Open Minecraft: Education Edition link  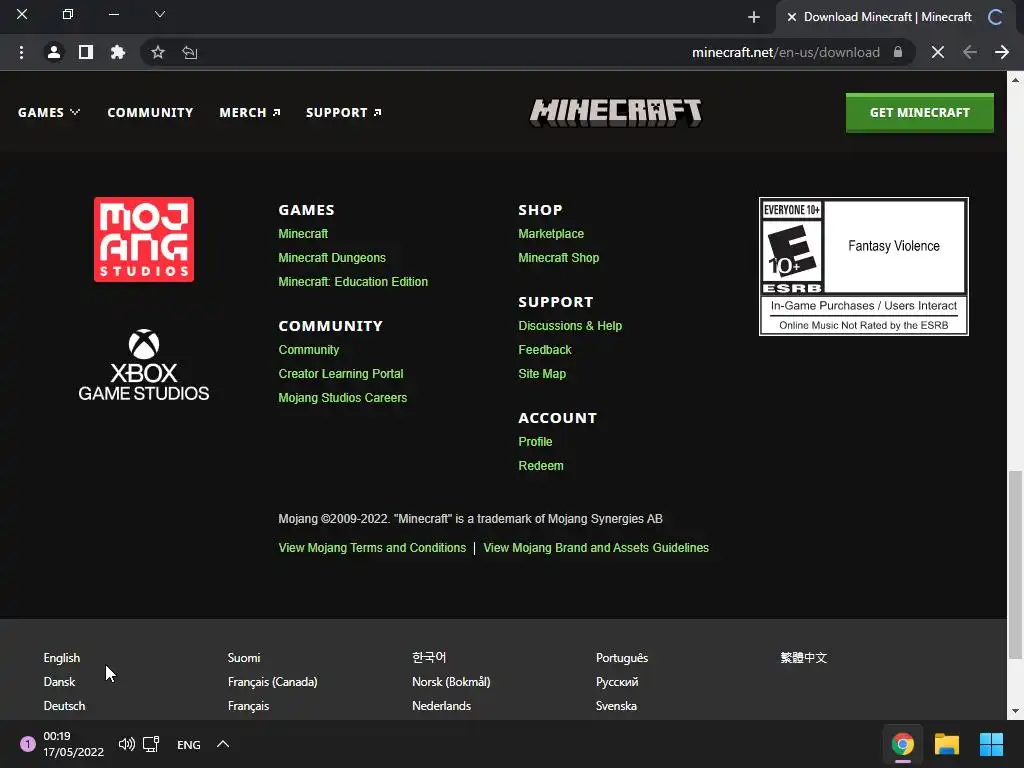(353, 282)
